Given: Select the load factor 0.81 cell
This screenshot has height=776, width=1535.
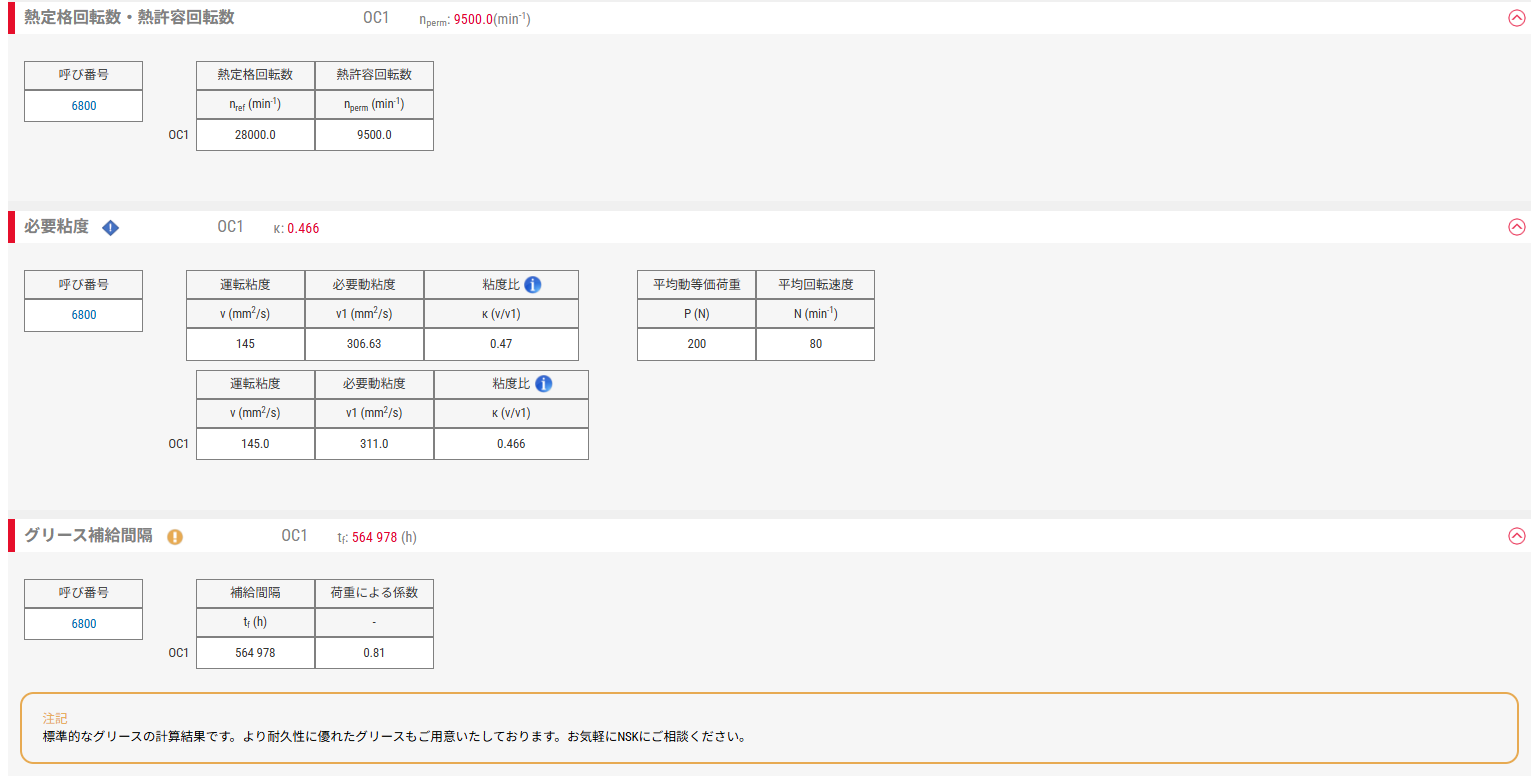Looking at the screenshot, I should pos(374,652).
